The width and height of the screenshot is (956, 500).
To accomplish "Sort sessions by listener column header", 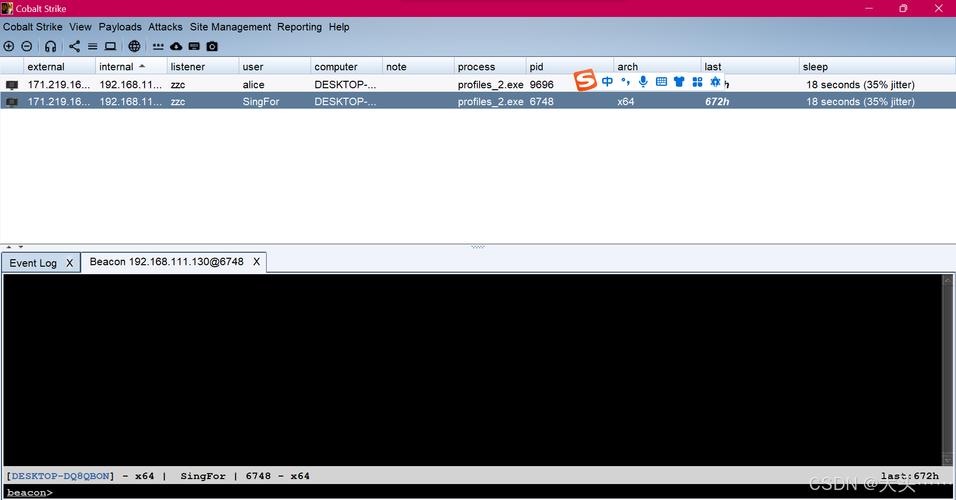I will [x=202, y=66].
